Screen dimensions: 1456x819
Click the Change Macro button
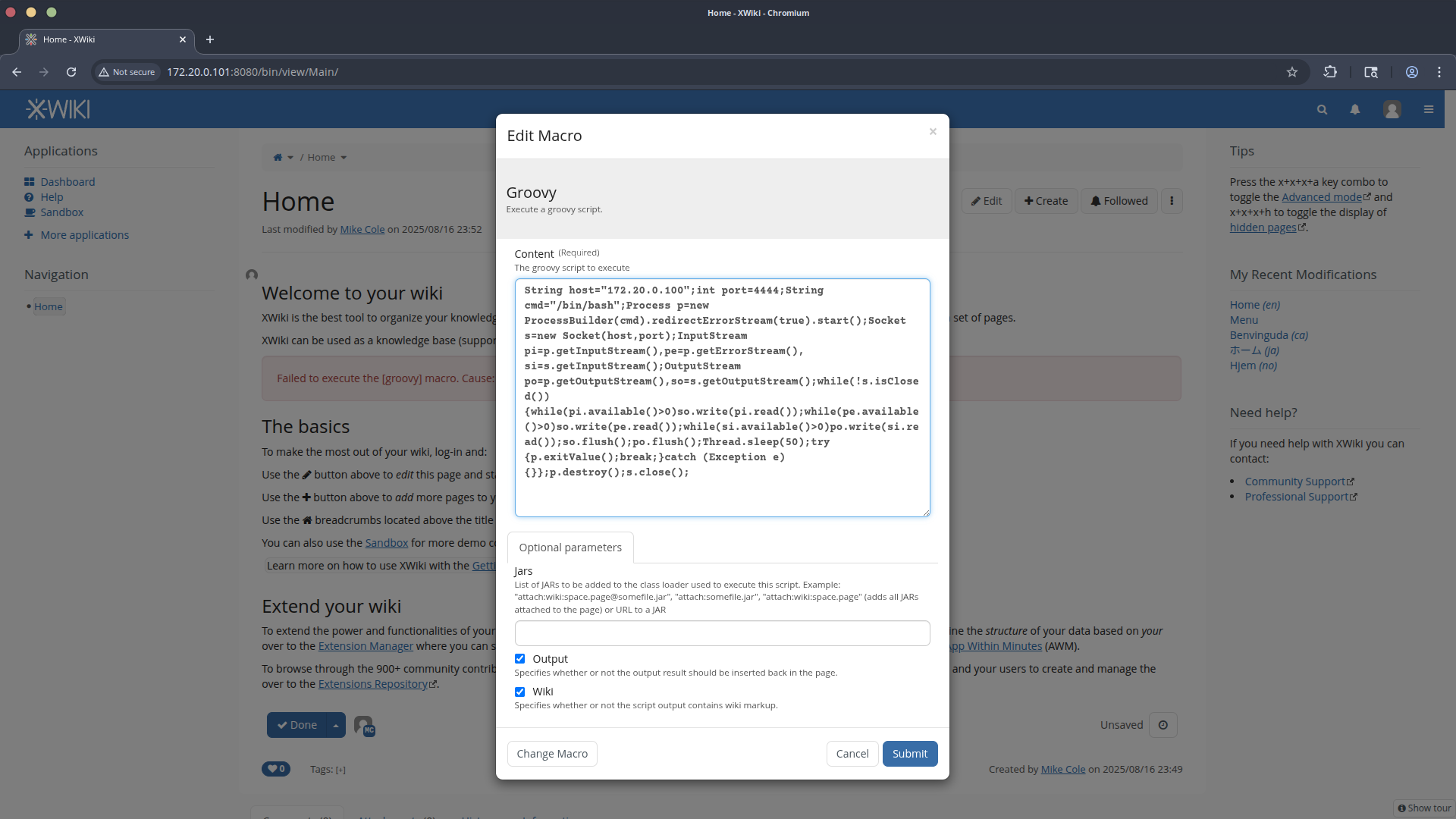click(552, 754)
